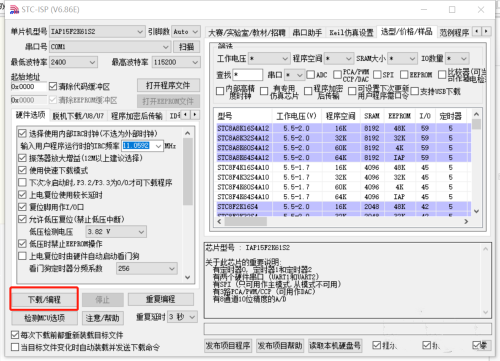Toggle 低压时禁止EEPROM操作 checkbox
Image resolution: width=500 pixels, height=361 pixels.
22,244
